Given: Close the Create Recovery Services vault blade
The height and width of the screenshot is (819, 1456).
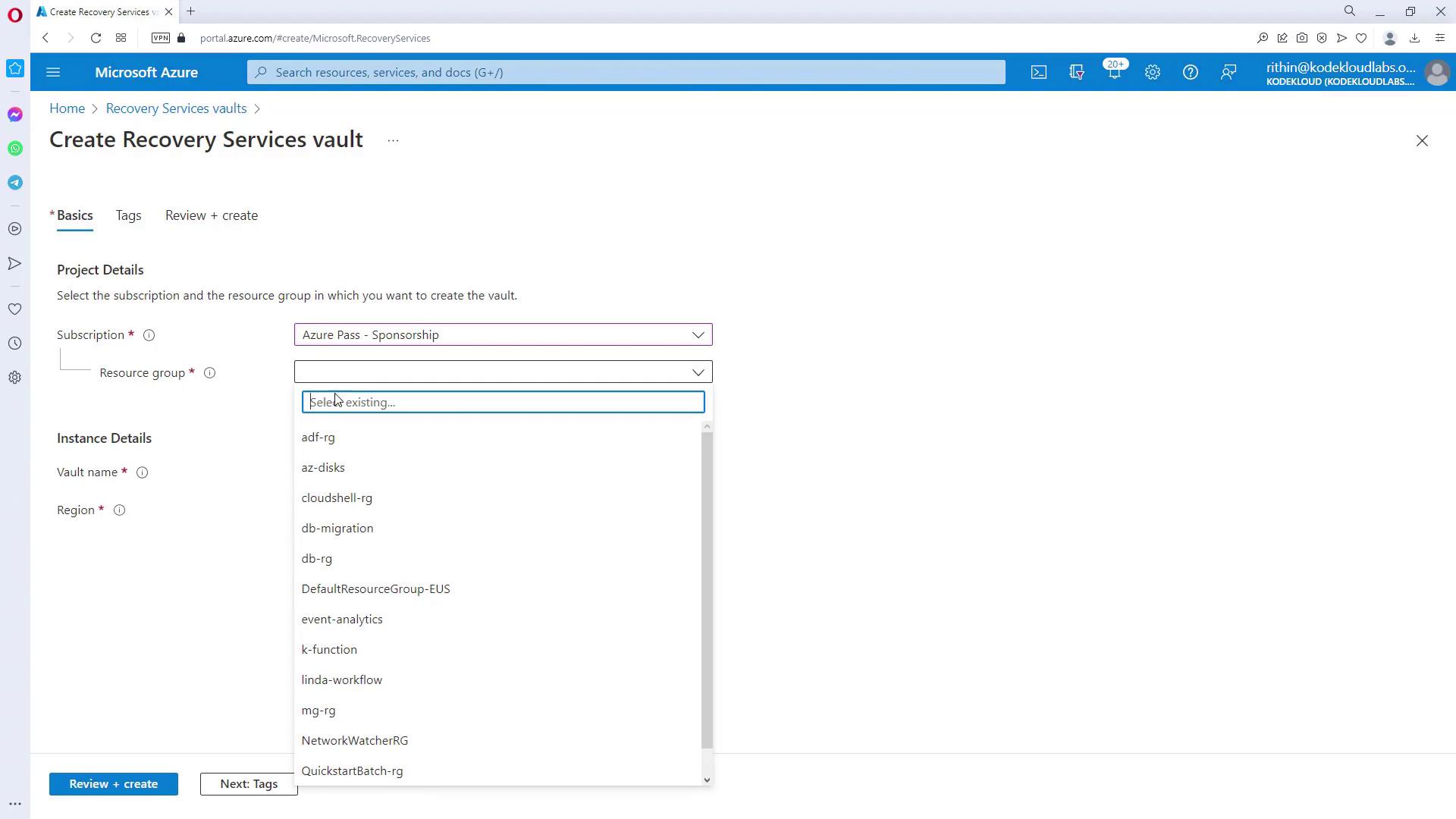Looking at the screenshot, I should pyautogui.click(x=1421, y=141).
